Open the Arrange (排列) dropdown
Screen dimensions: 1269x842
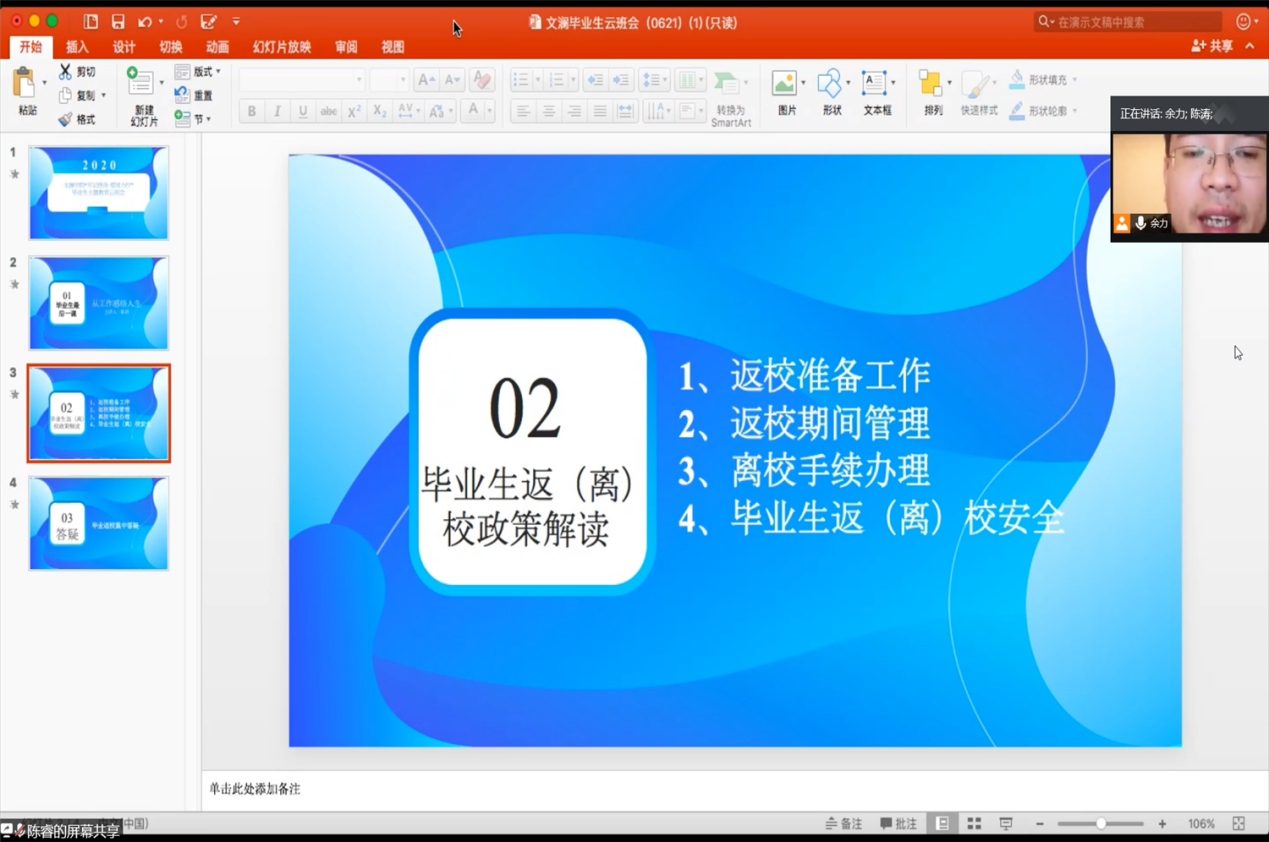[933, 92]
